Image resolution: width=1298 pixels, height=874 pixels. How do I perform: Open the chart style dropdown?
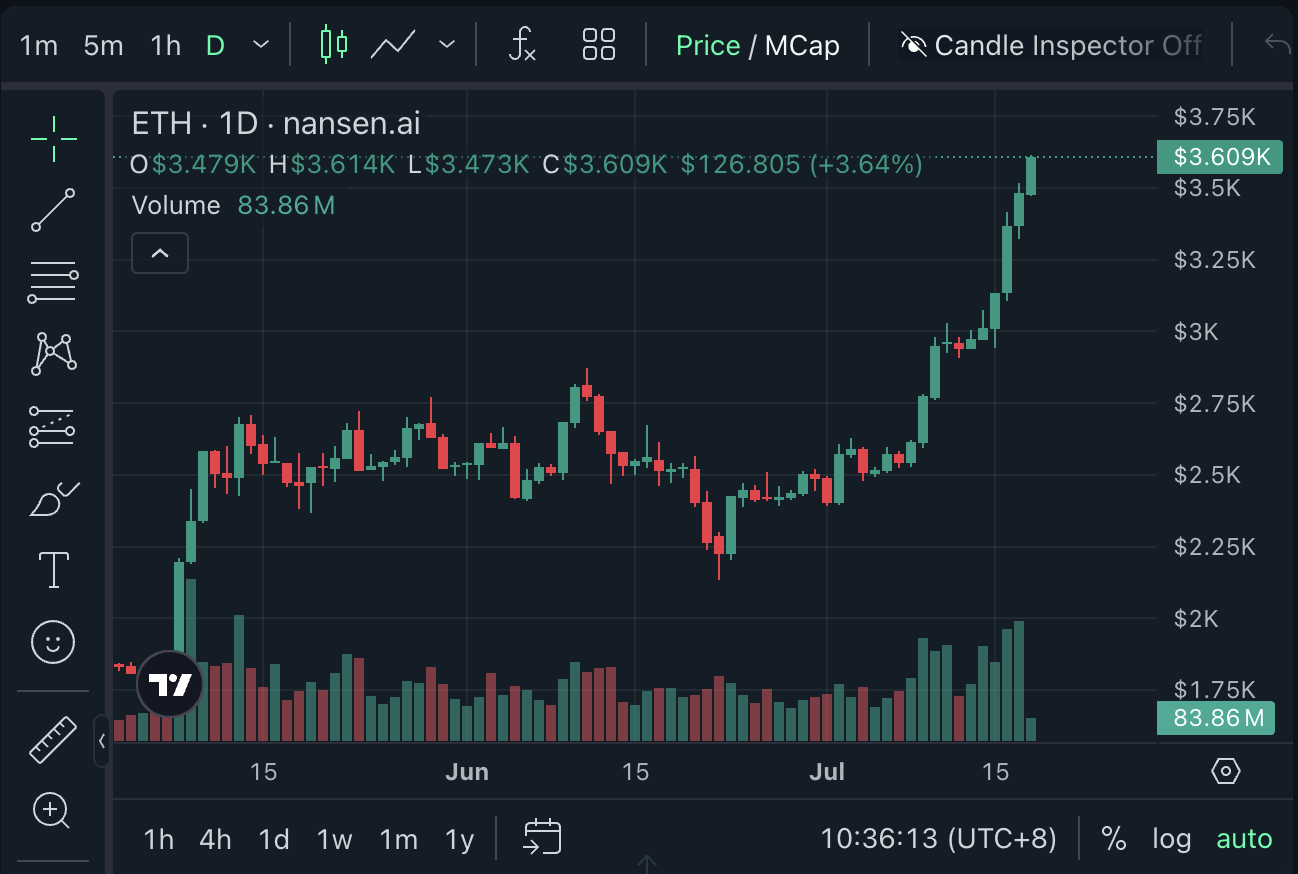tap(447, 45)
